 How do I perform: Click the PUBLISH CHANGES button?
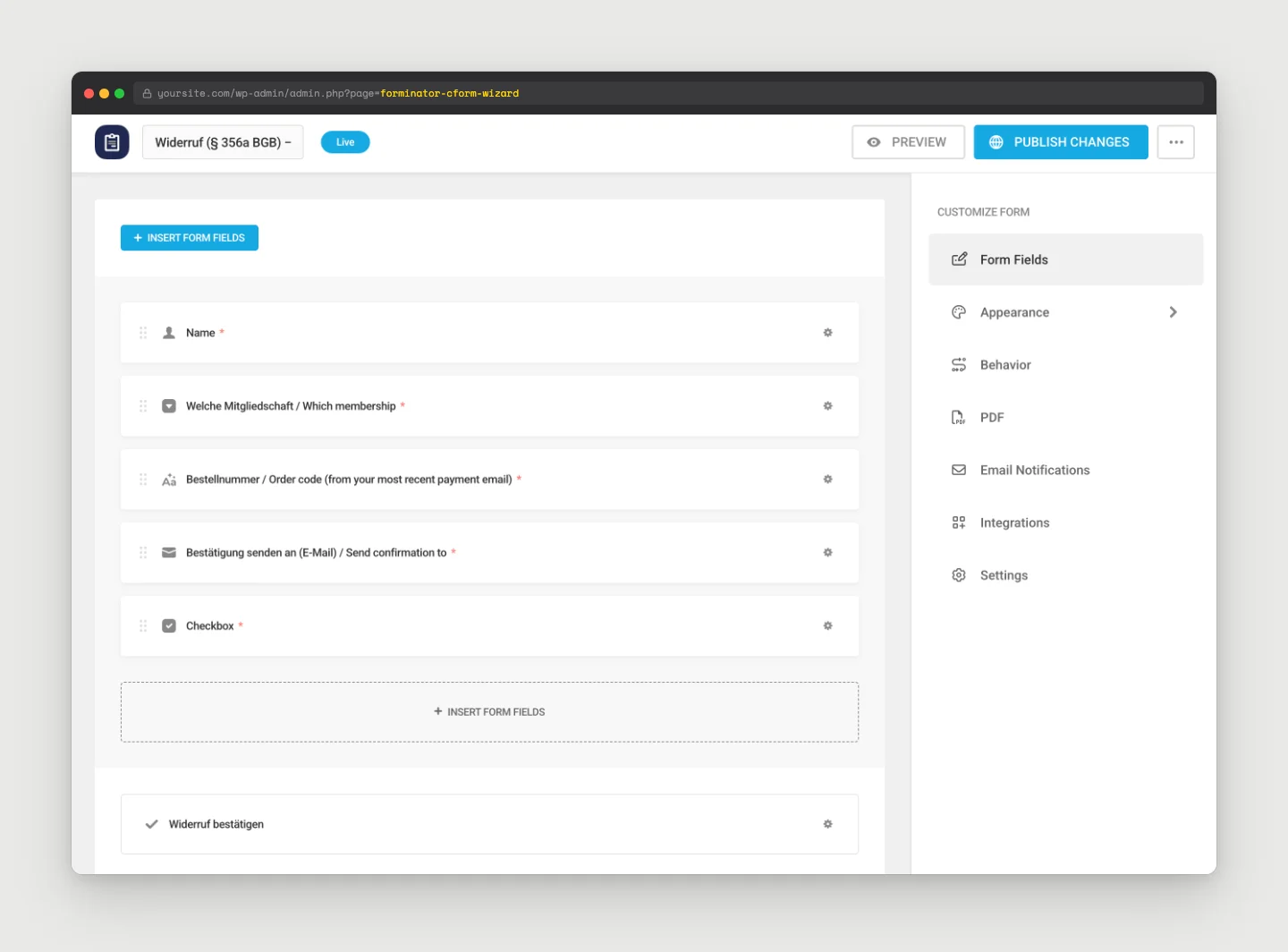tap(1061, 142)
